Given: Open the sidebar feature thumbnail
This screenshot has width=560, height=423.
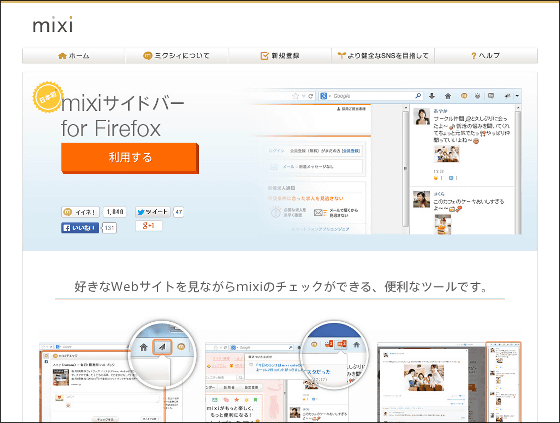Looking at the screenshot, I should [449, 382].
